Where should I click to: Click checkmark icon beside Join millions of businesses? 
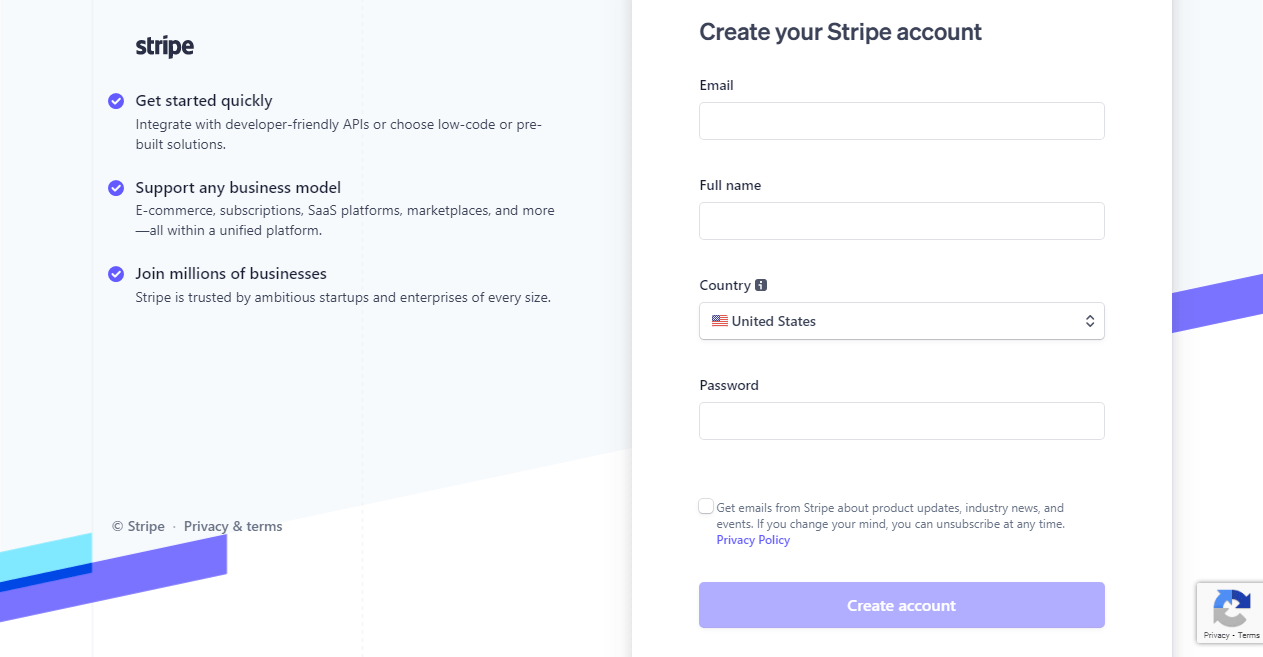point(116,274)
